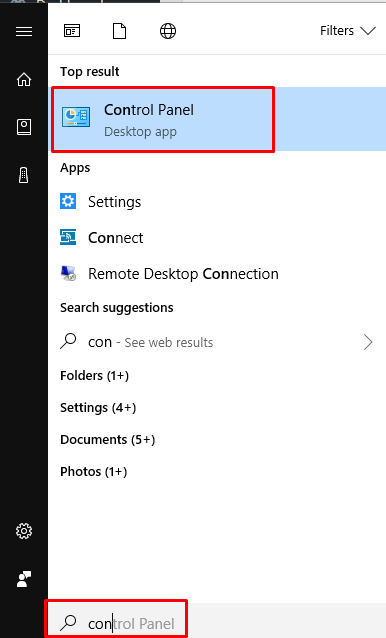Open the Feedback person icon in sidebar
The width and height of the screenshot is (386, 638).
24,579
